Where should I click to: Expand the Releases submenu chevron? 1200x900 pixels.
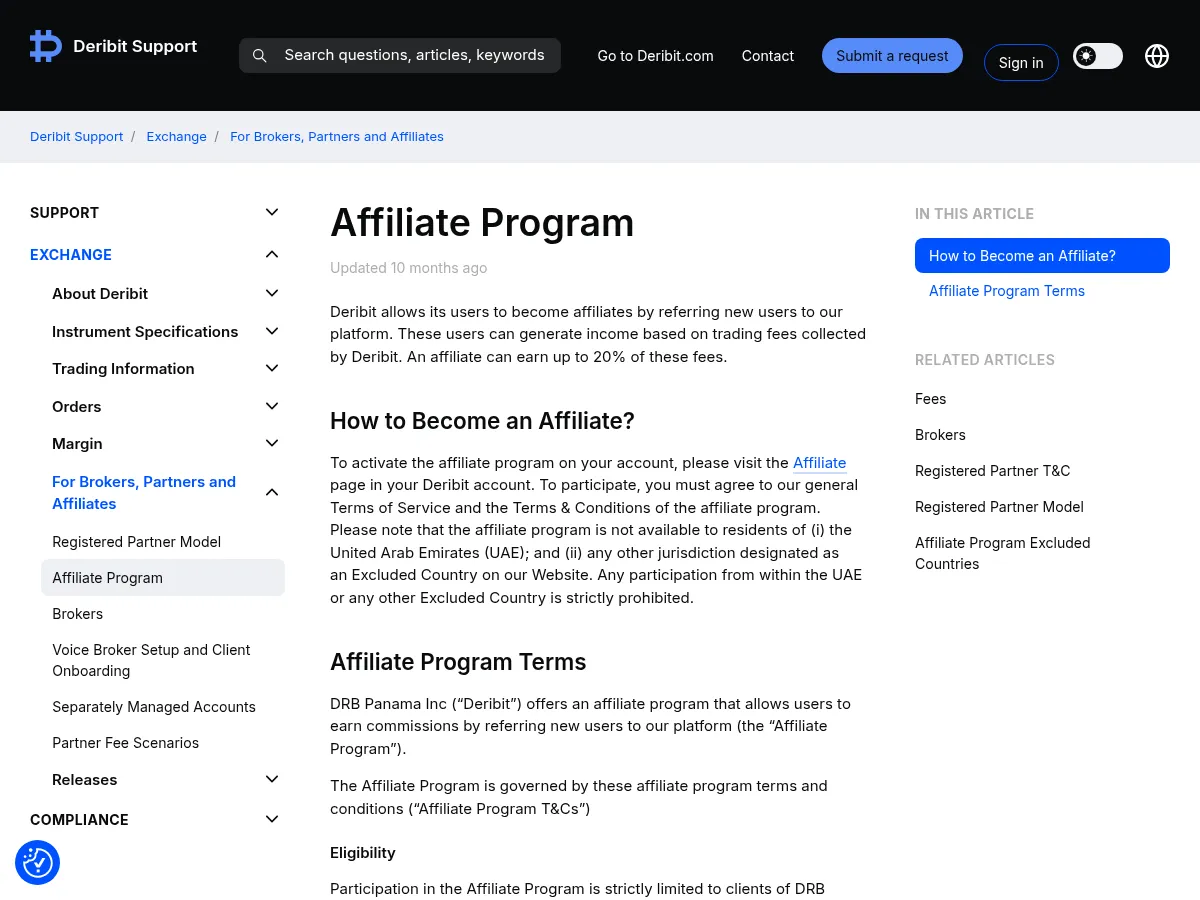272,779
